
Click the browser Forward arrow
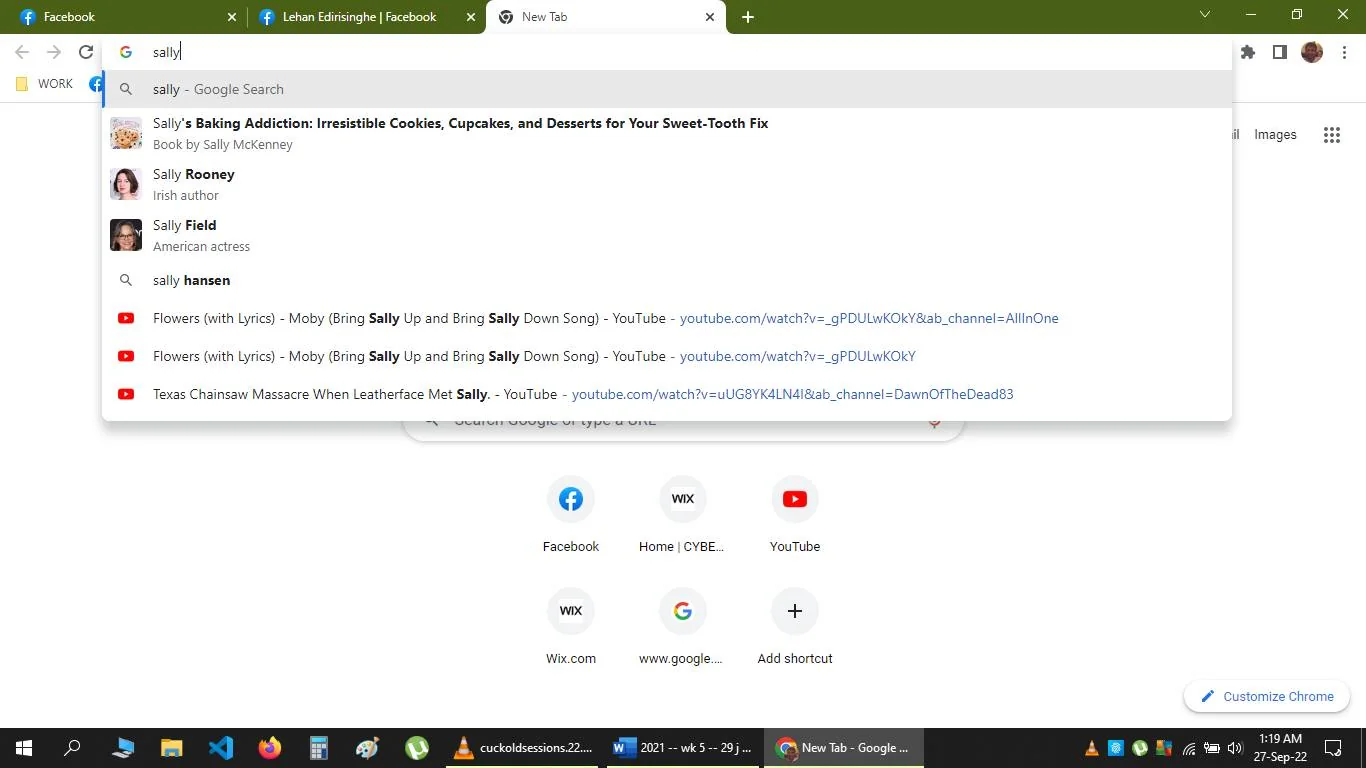coord(54,52)
